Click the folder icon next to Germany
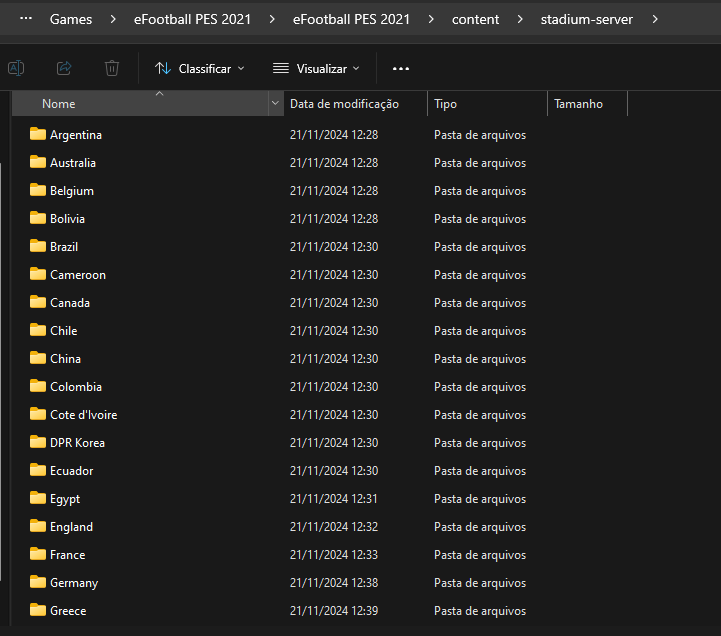 (38, 582)
